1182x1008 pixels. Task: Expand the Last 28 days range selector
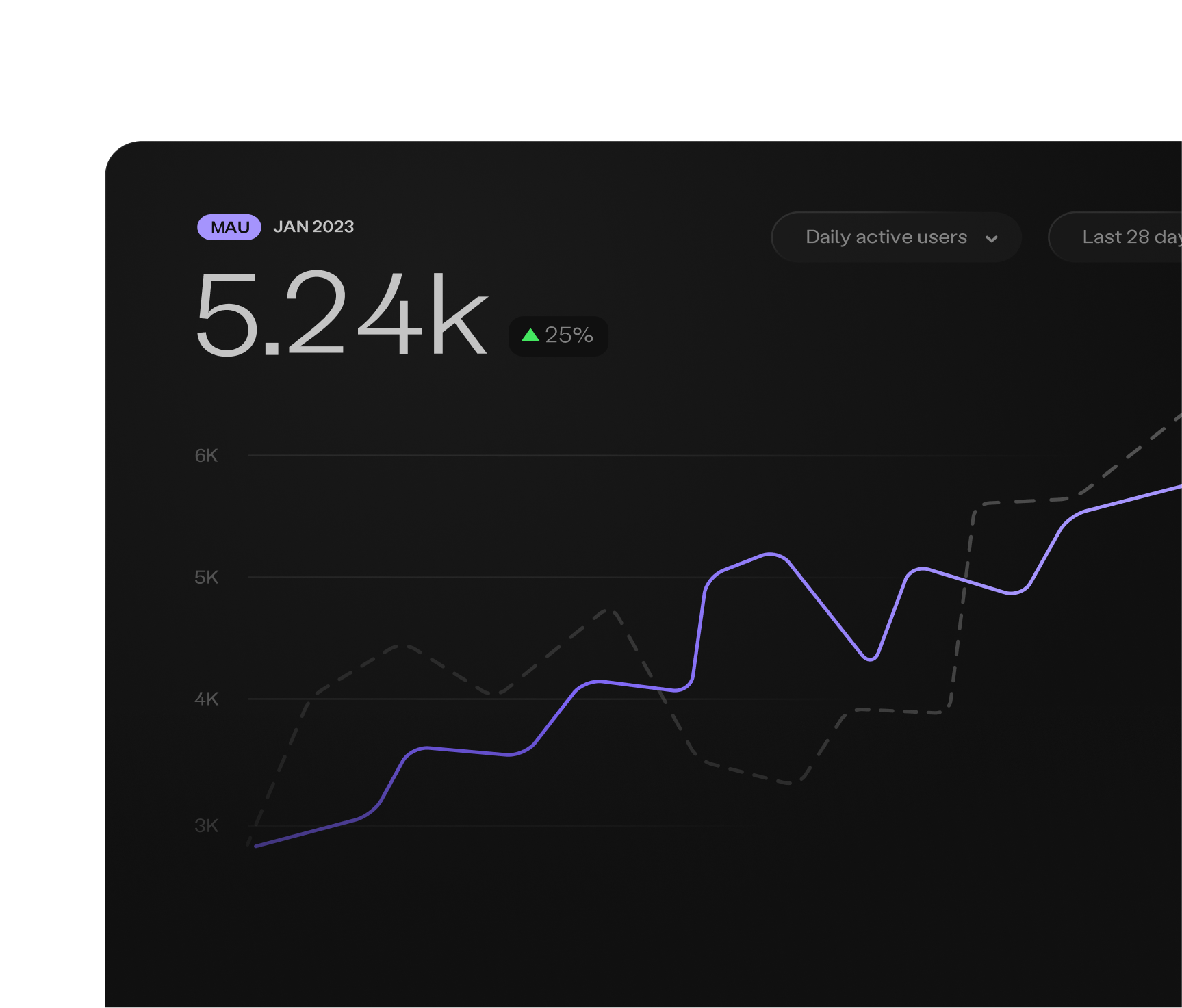1122,237
